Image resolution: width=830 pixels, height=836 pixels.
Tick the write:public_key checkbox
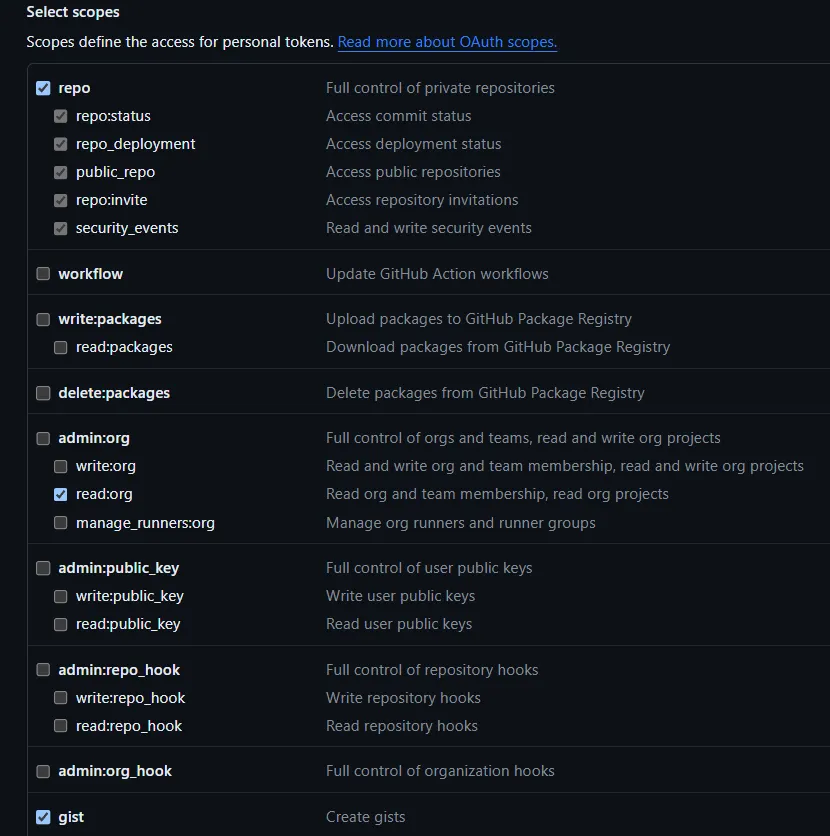[61, 597]
